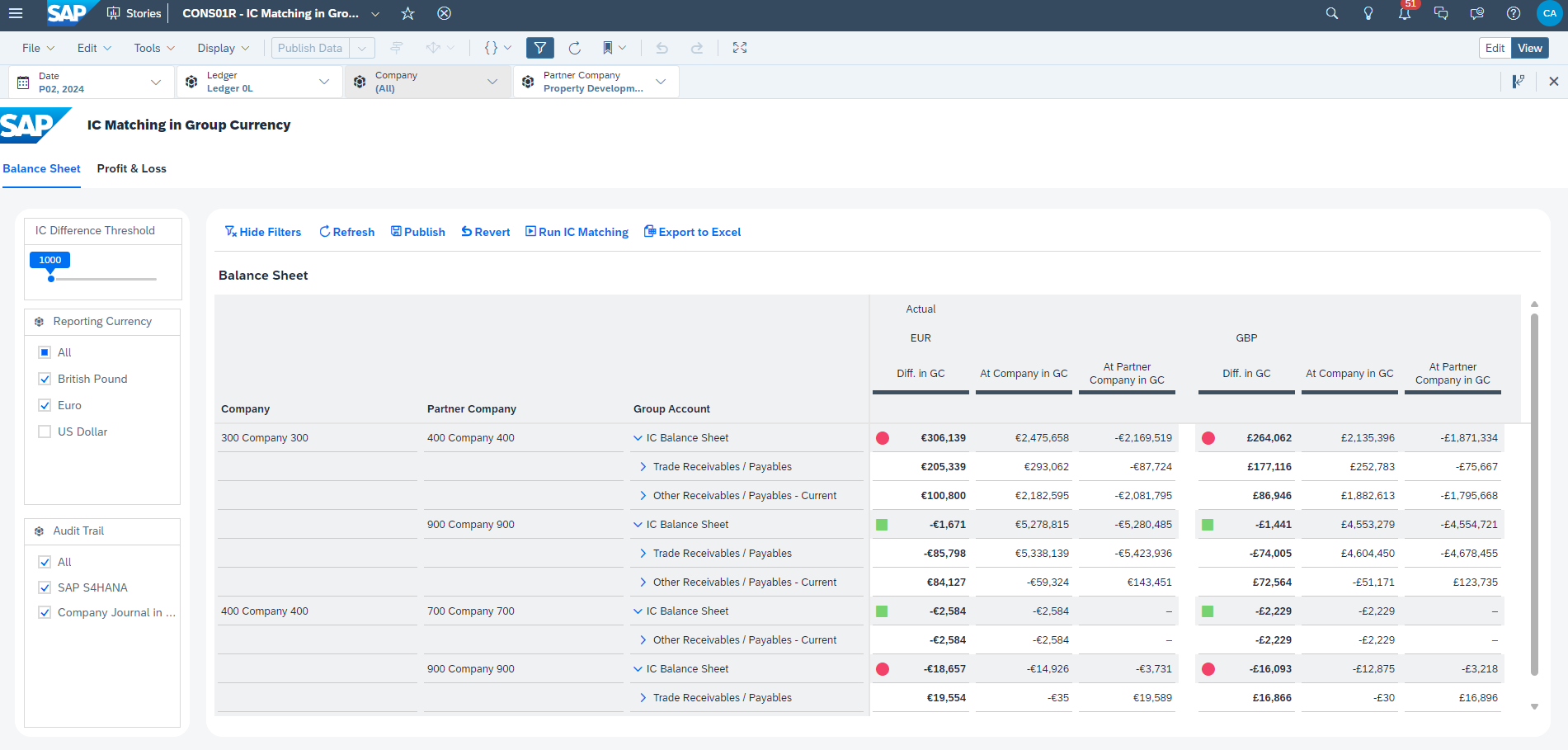Mark story as favorite with star icon

407,13
